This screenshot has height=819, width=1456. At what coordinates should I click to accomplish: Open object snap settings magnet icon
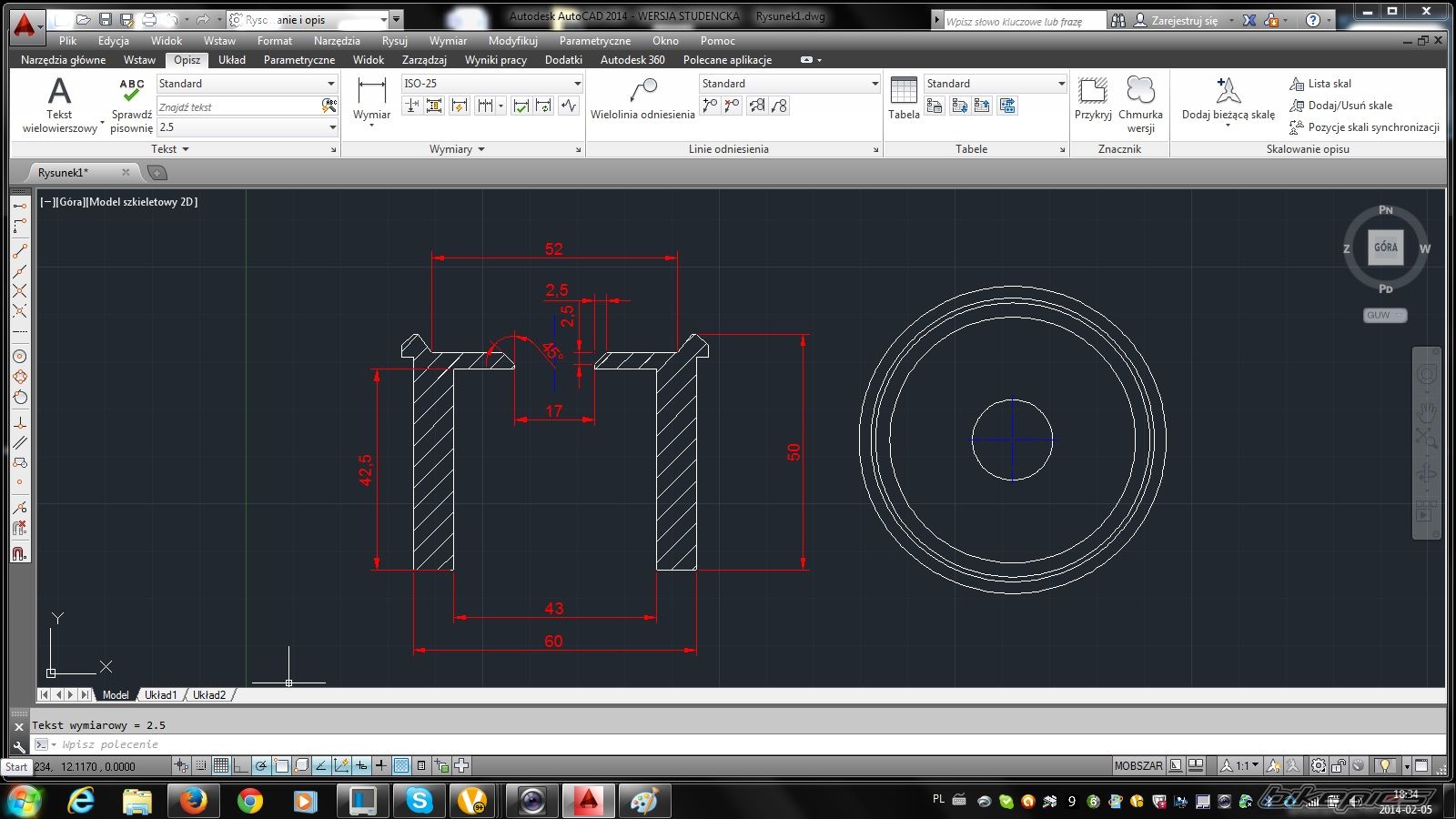coord(19,553)
